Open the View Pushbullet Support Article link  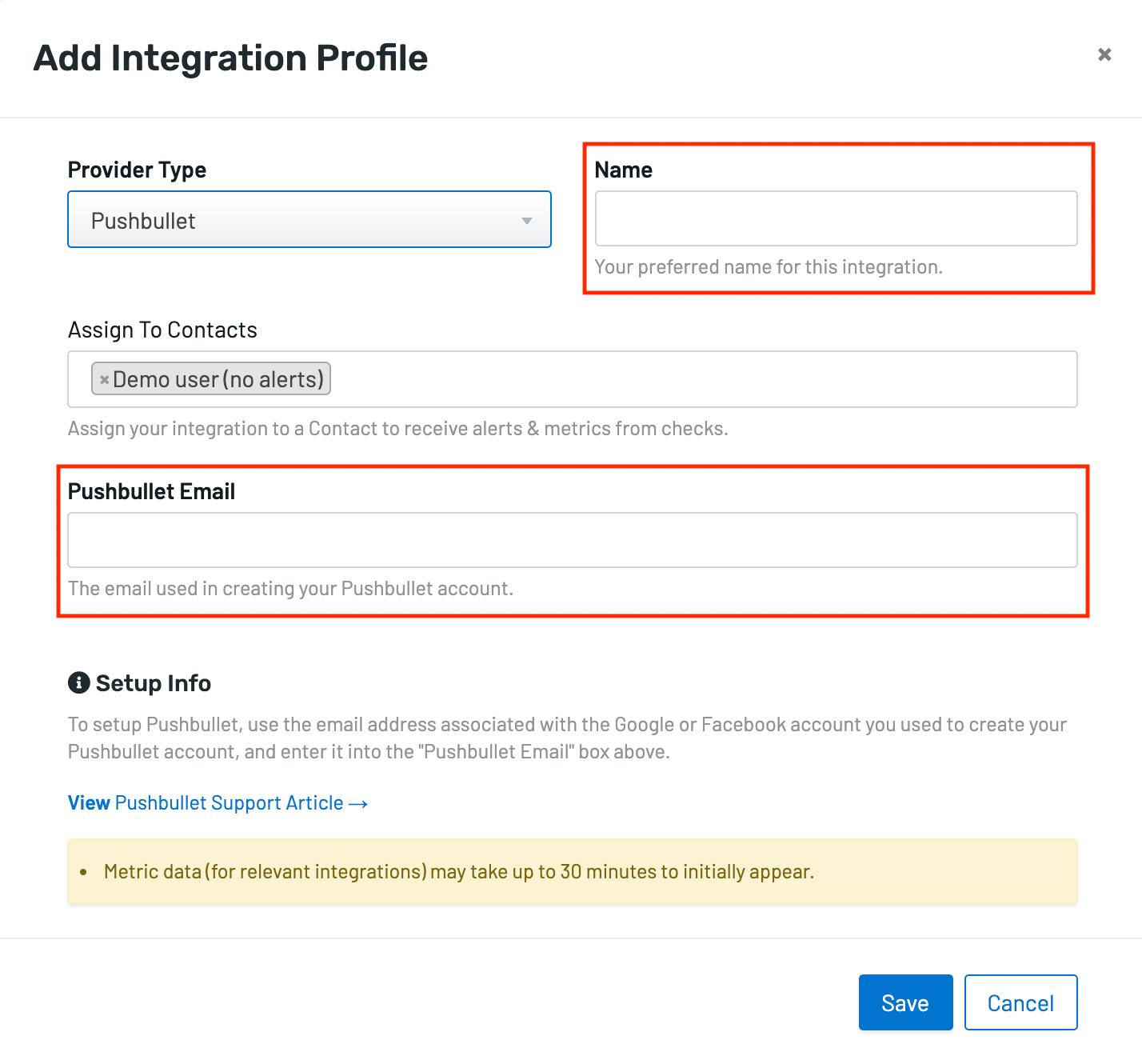click(218, 802)
